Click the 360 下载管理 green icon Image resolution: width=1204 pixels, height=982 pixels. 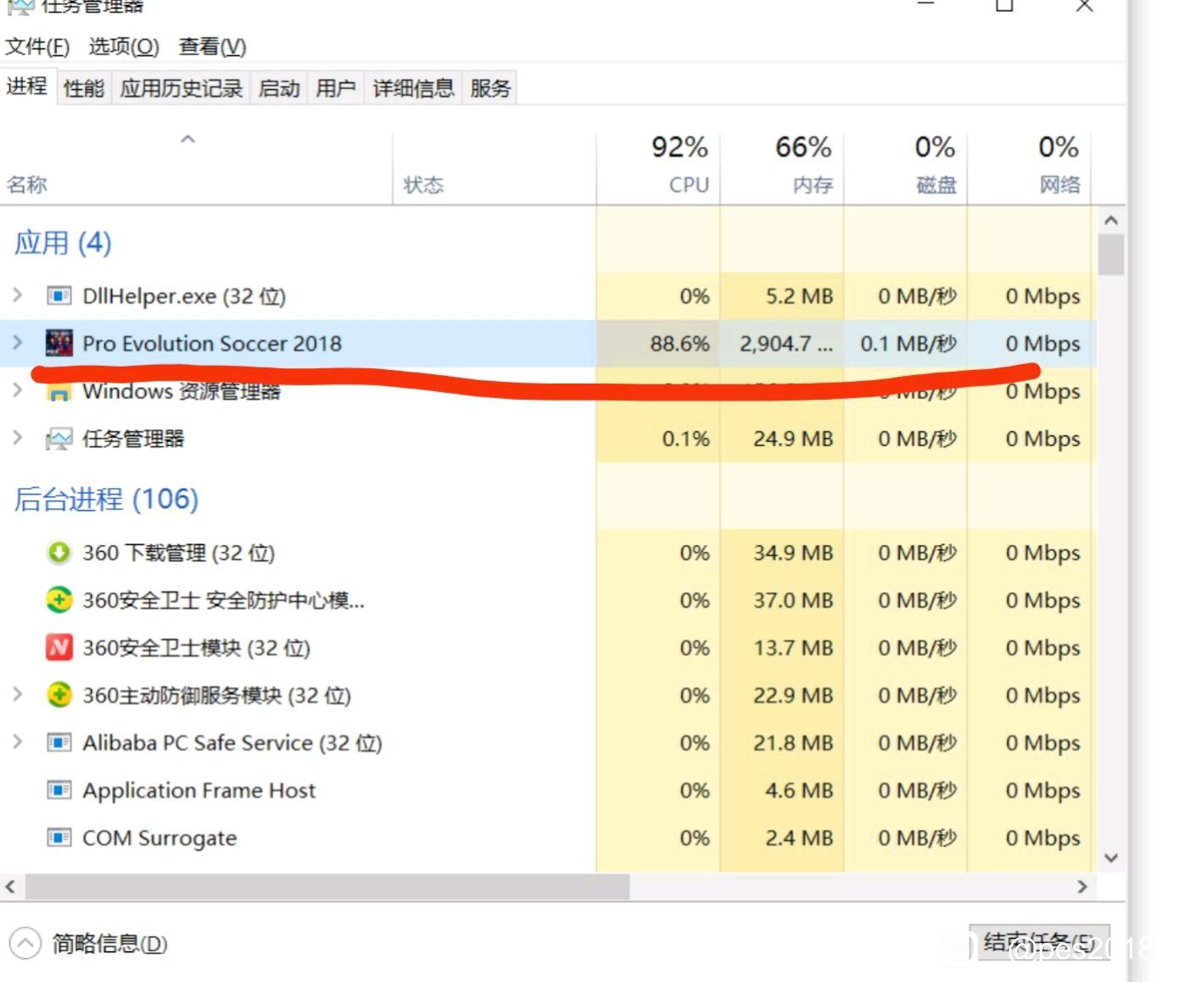click(59, 553)
